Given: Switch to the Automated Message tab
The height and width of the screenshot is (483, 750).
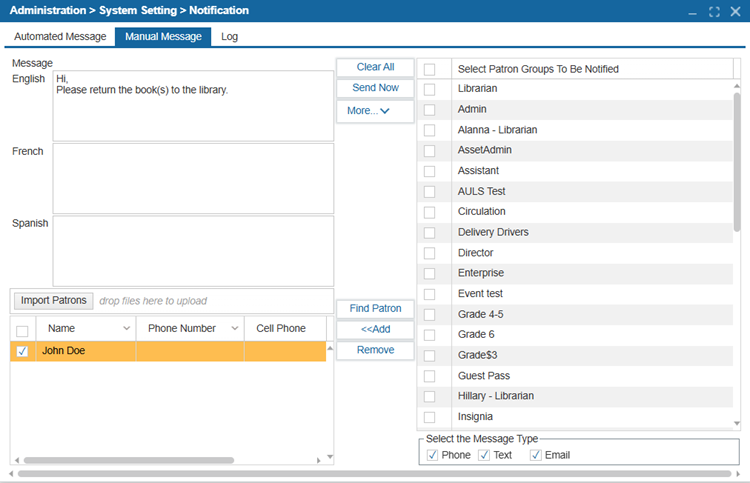Looking at the screenshot, I should click(60, 37).
